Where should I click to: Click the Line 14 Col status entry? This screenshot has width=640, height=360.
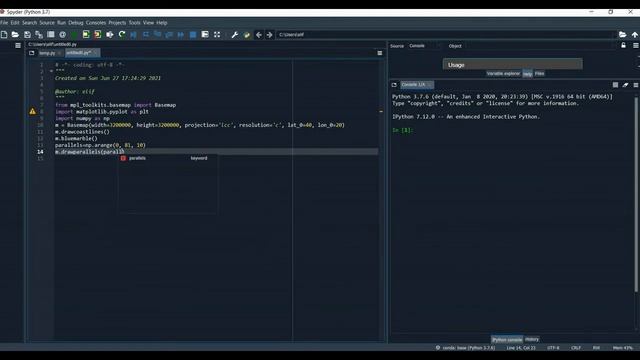pos(521,348)
